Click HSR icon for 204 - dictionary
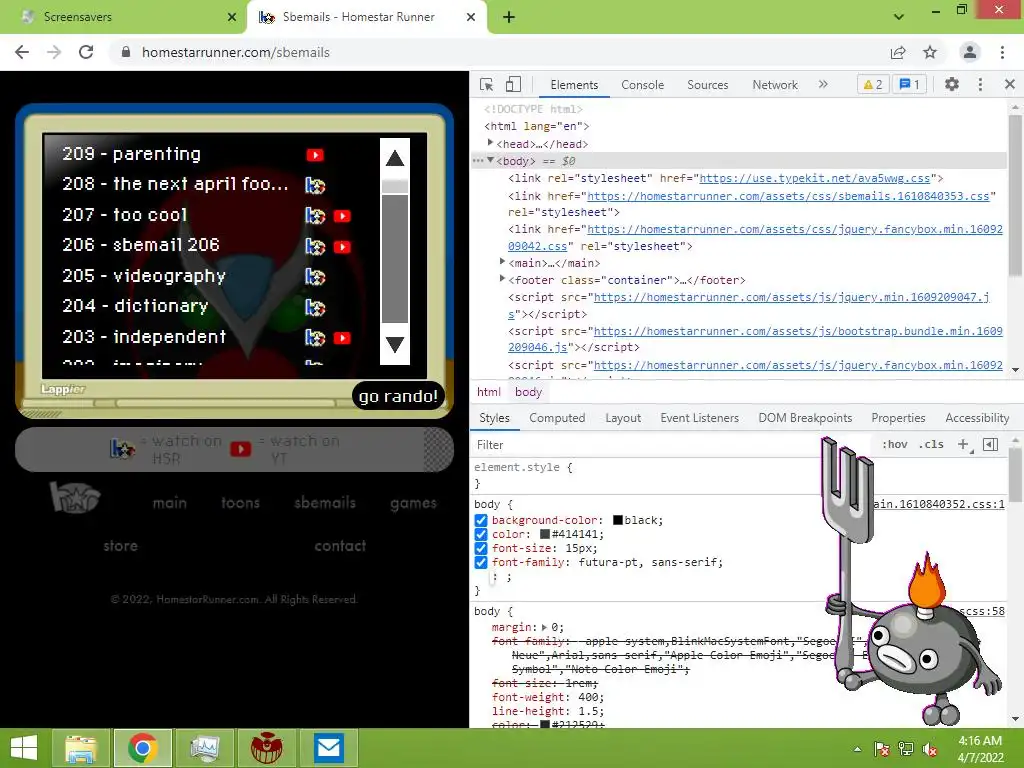The width and height of the screenshot is (1024, 768). point(315,308)
